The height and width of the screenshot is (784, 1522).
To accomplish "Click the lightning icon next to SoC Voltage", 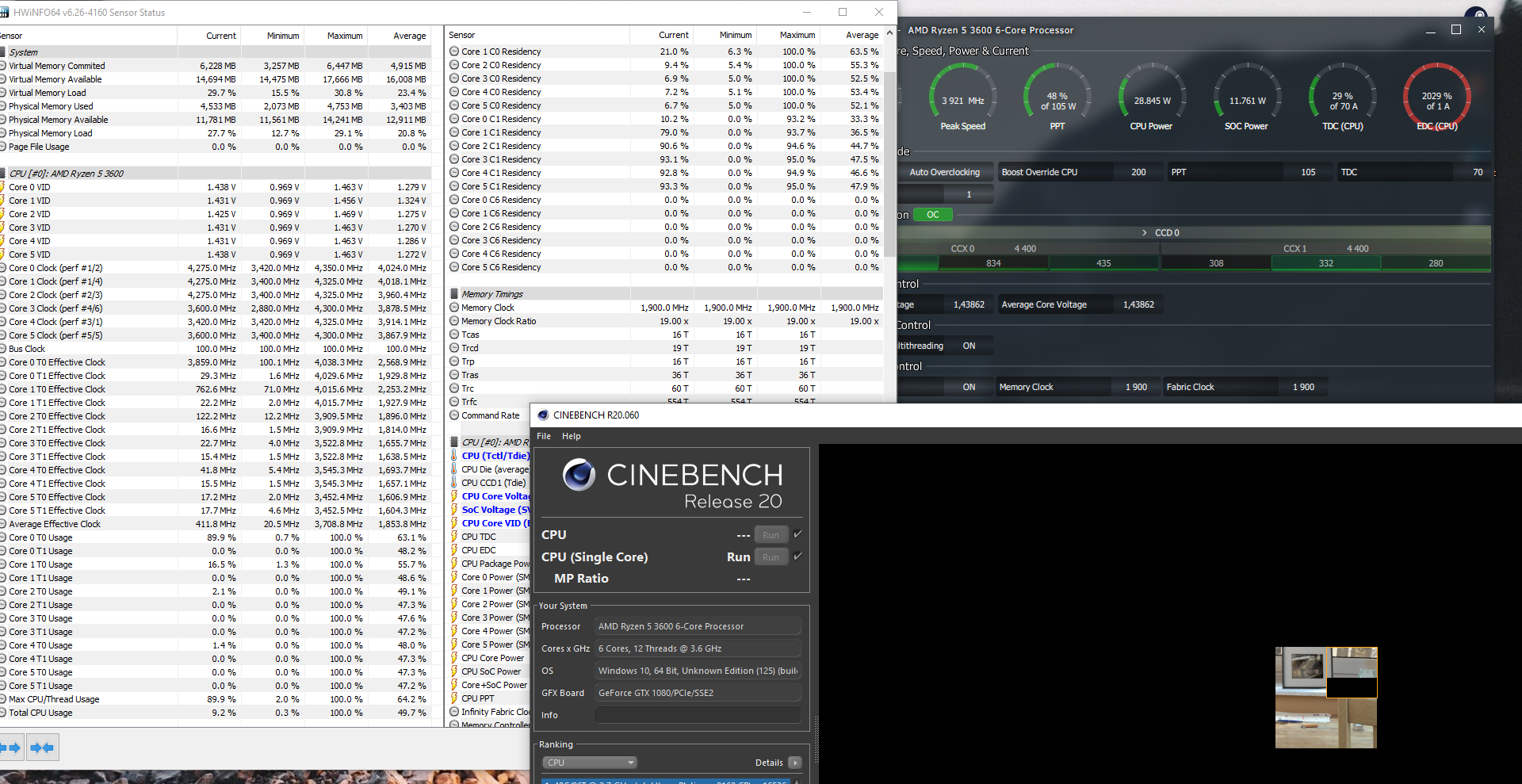I will pyautogui.click(x=454, y=510).
